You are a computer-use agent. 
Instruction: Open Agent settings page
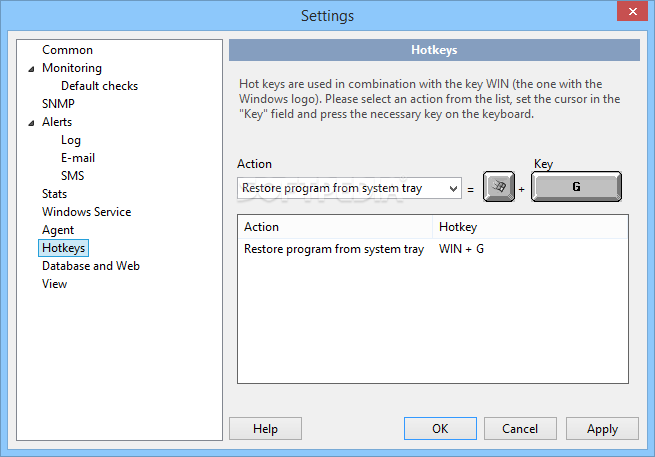(x=58, y=230)
